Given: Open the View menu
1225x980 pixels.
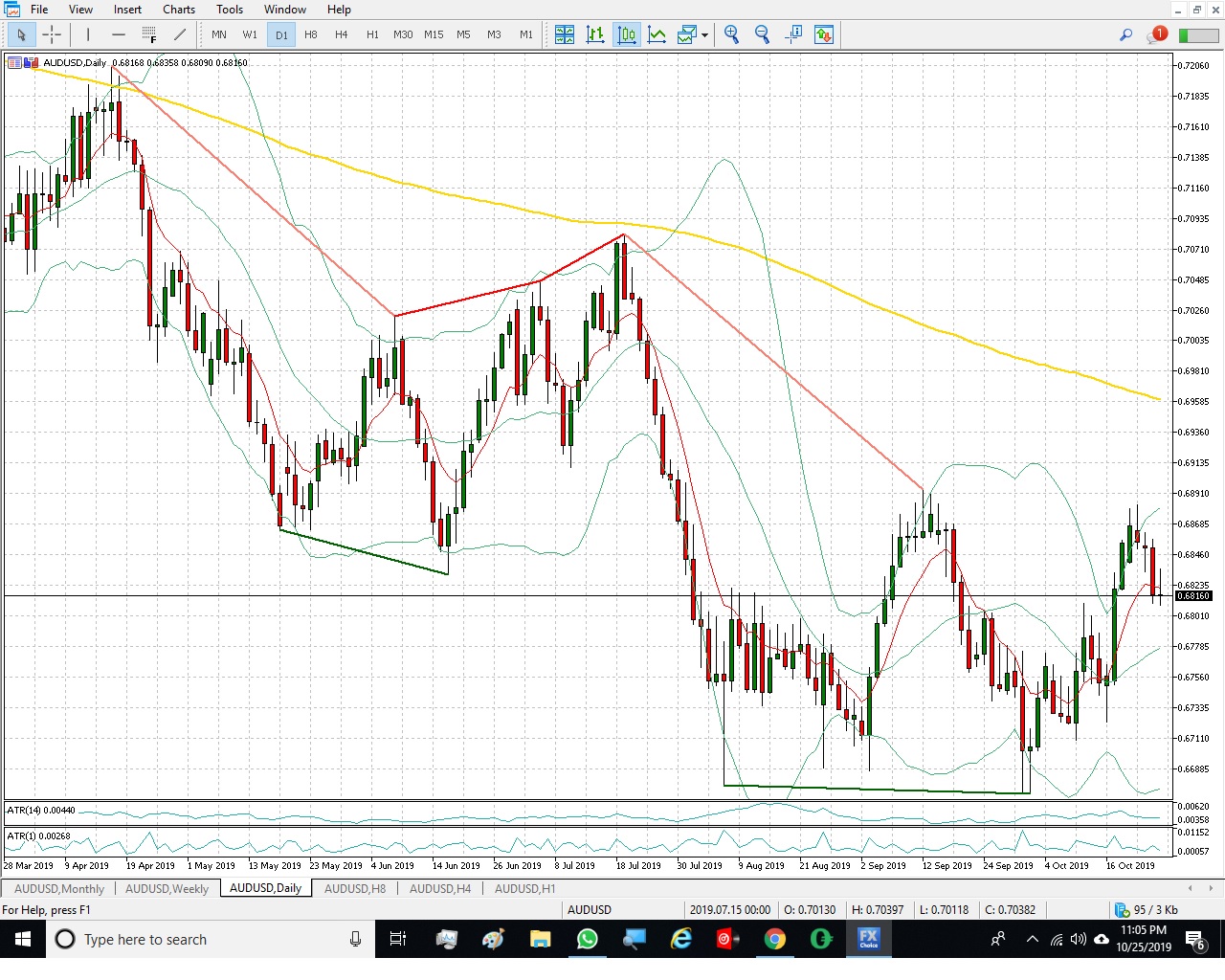Looking at the screenshot, I should point(80,10).
